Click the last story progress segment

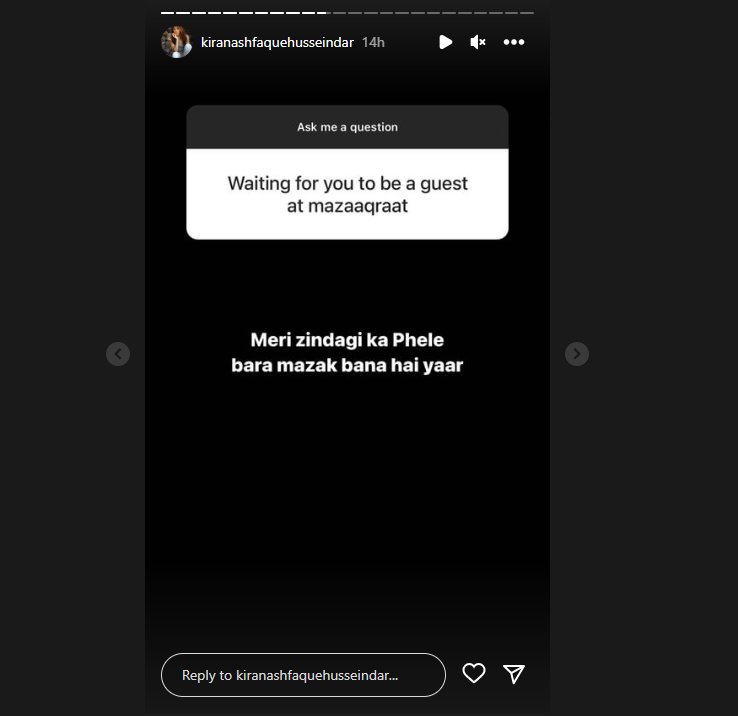pos(527,13)
